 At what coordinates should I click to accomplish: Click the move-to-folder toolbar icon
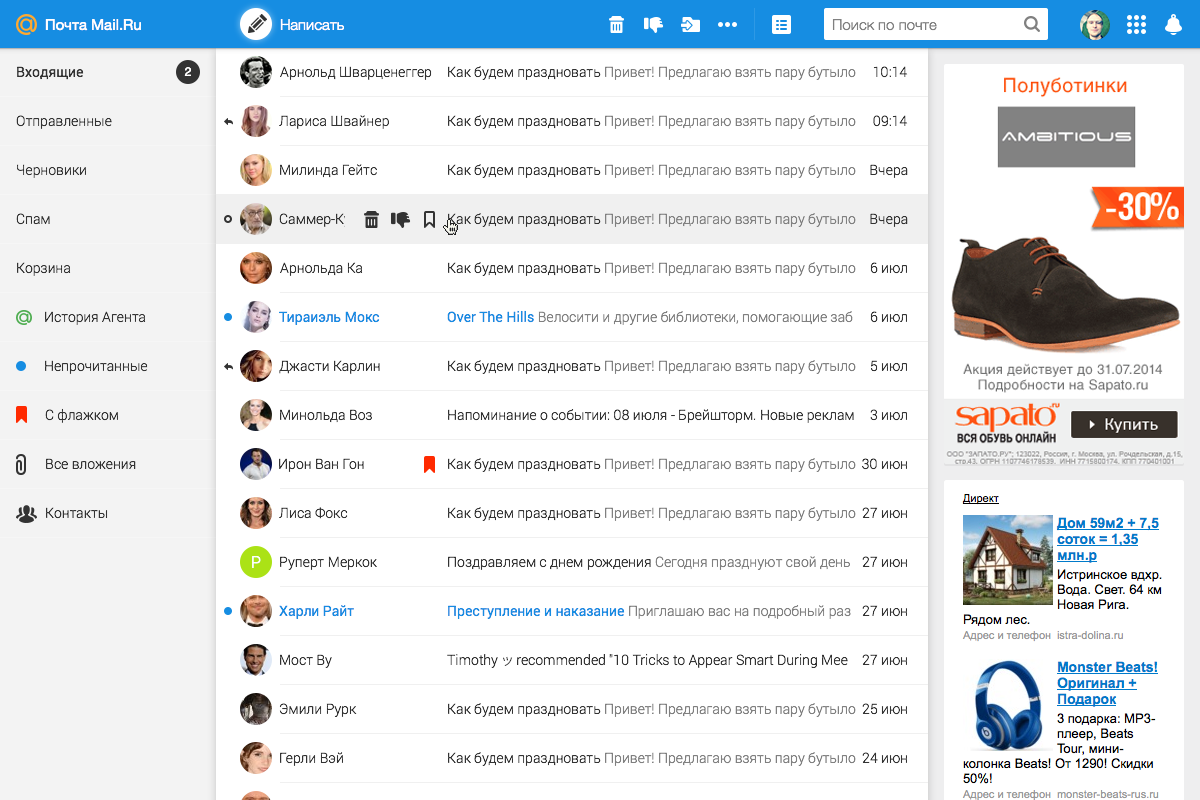coord(690,25)
